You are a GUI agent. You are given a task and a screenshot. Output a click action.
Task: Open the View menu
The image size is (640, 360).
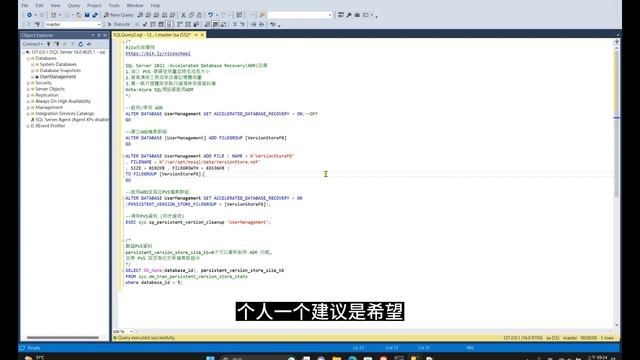[55, 6]
